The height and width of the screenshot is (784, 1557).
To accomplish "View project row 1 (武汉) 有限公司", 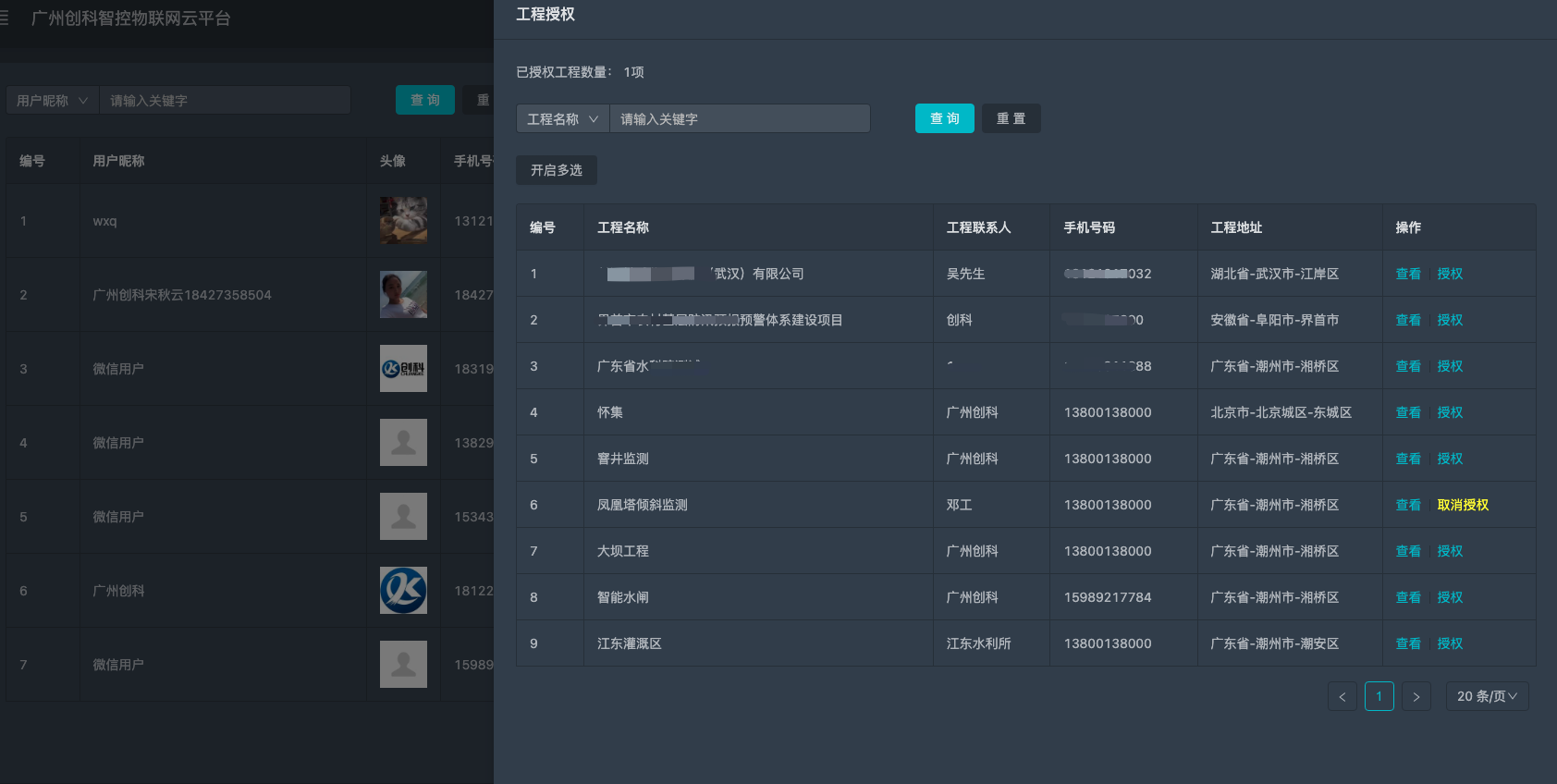I will pos(1408,274).
